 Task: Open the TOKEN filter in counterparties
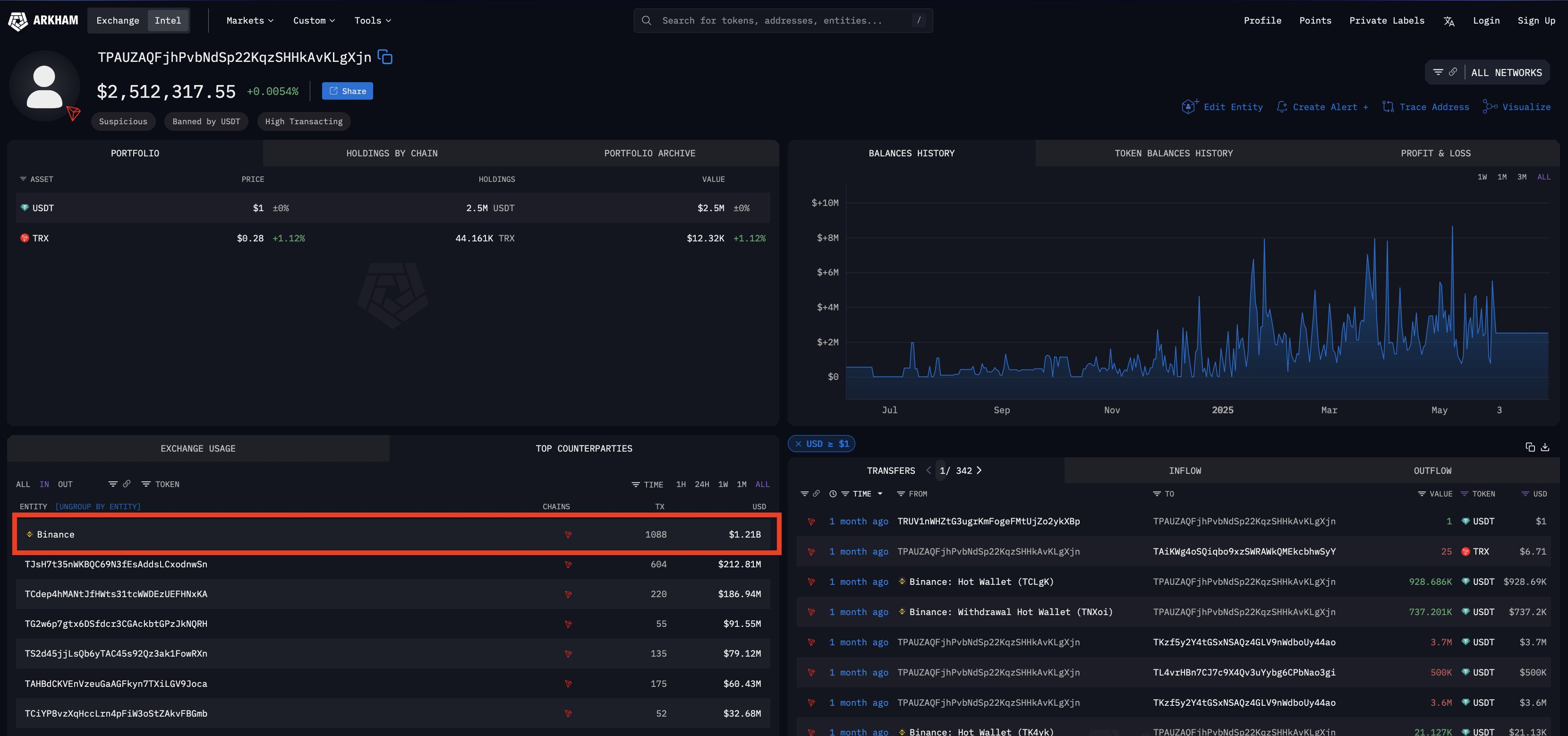pyautogui.click(x=161, y=484)
